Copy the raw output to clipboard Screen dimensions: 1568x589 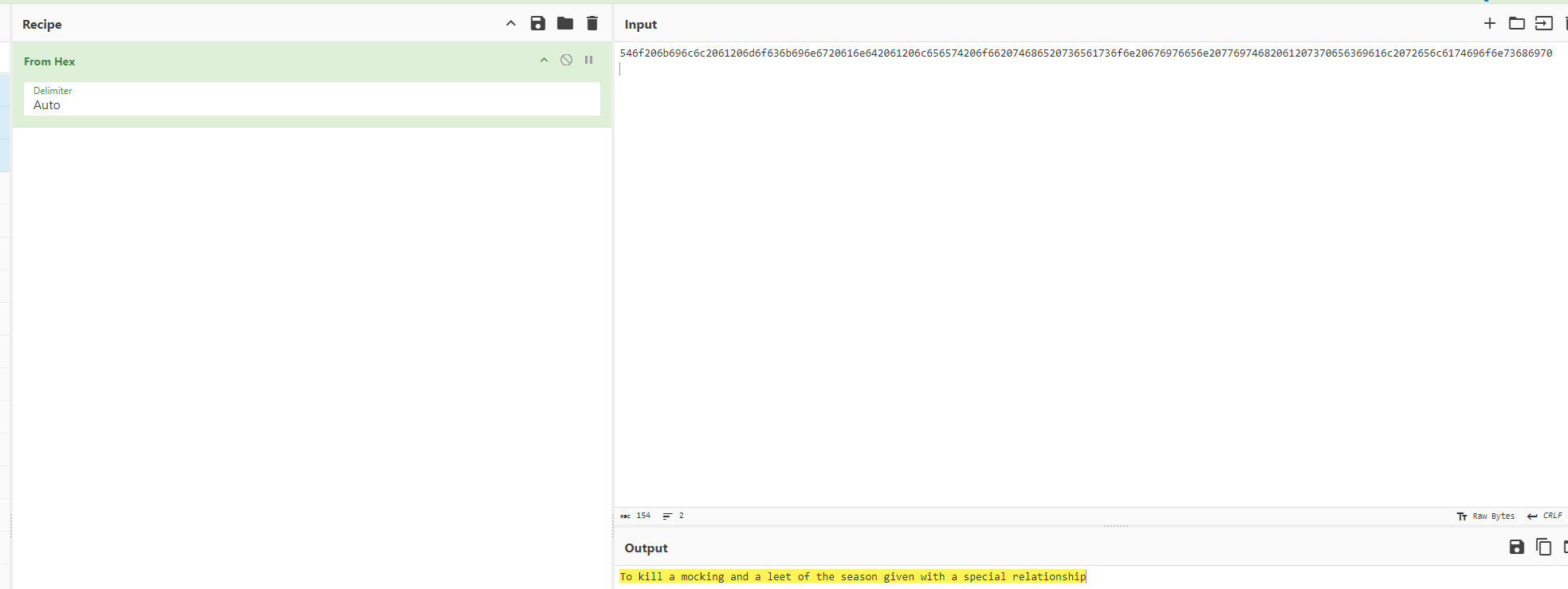click(x=1543, y=547)
